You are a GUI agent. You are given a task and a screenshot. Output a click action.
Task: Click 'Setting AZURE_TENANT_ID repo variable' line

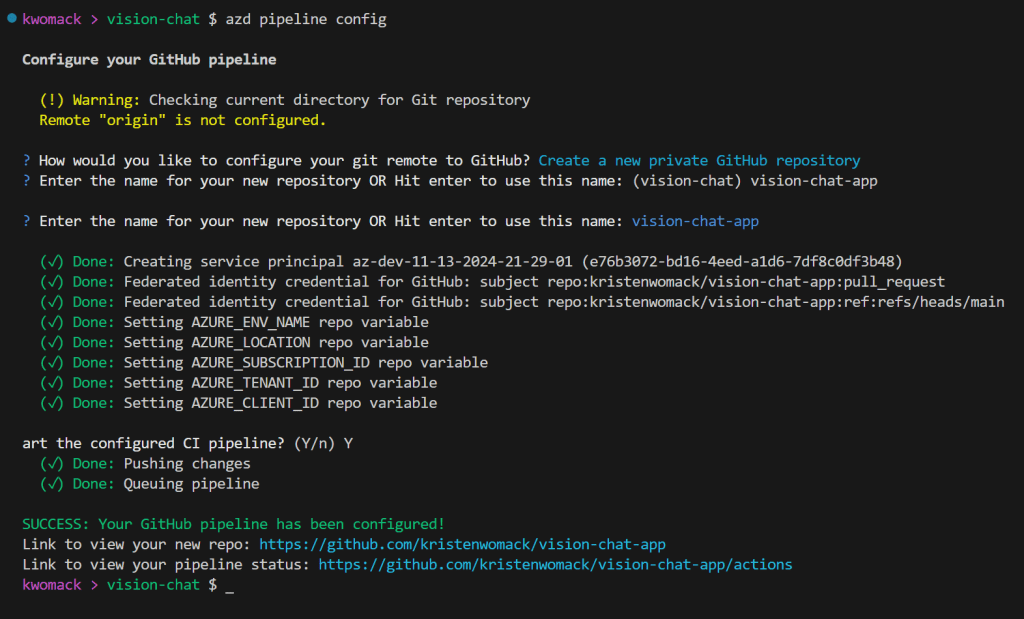(238, 383)
